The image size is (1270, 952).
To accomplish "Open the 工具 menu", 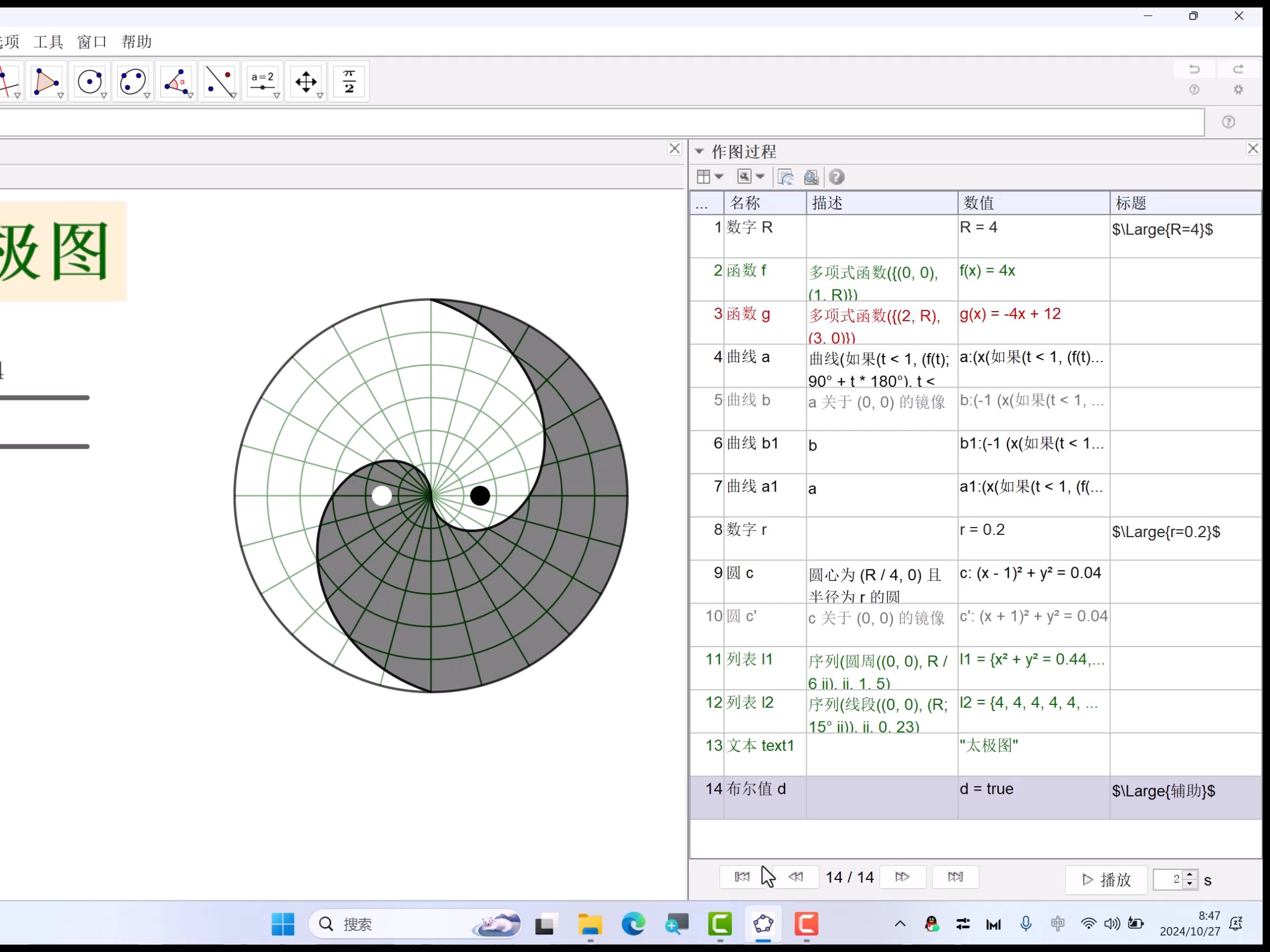I will (48, 42).
